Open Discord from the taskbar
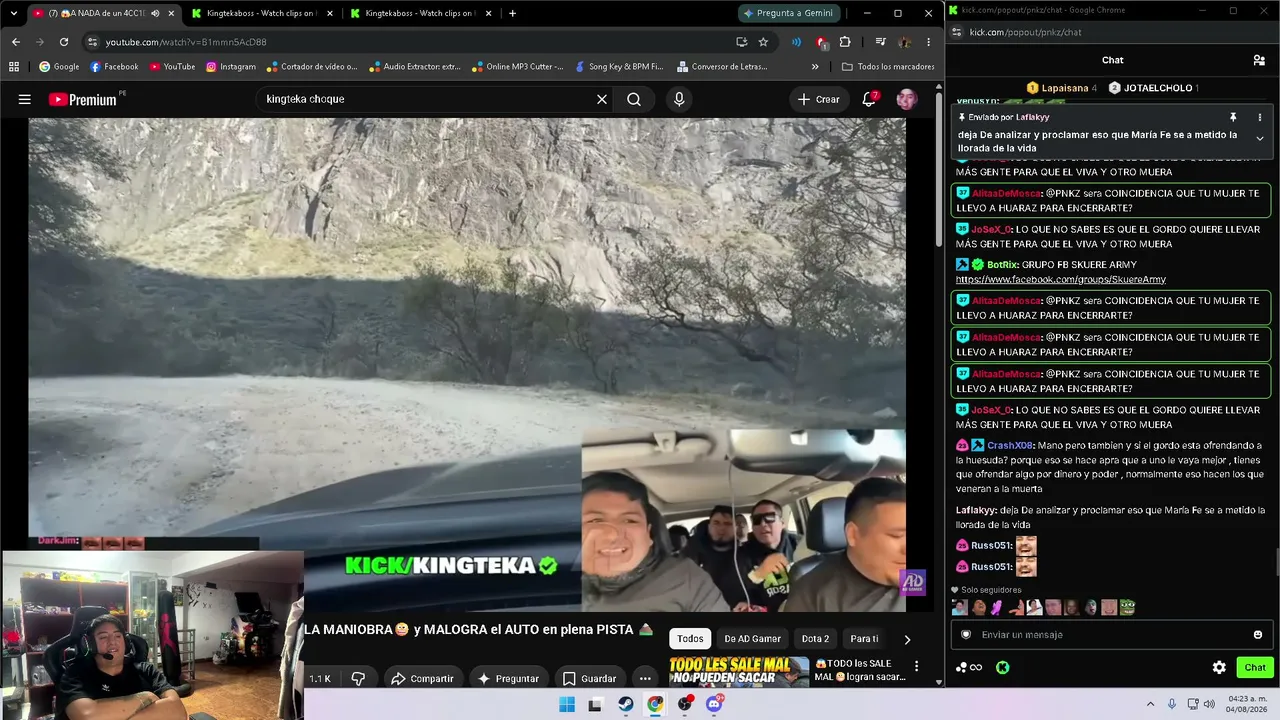The image size is (1280, 720). [x=714, y=704]
